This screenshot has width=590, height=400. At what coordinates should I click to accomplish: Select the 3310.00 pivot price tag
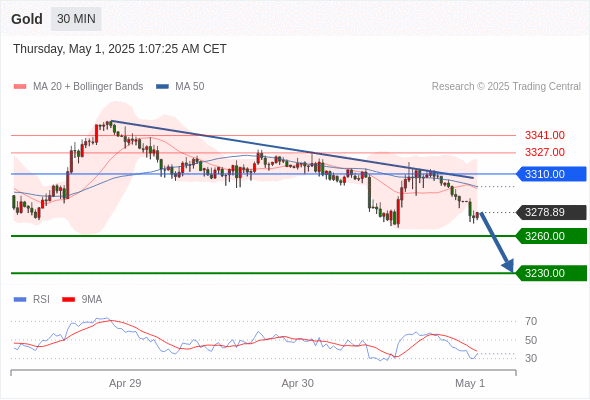551,174
